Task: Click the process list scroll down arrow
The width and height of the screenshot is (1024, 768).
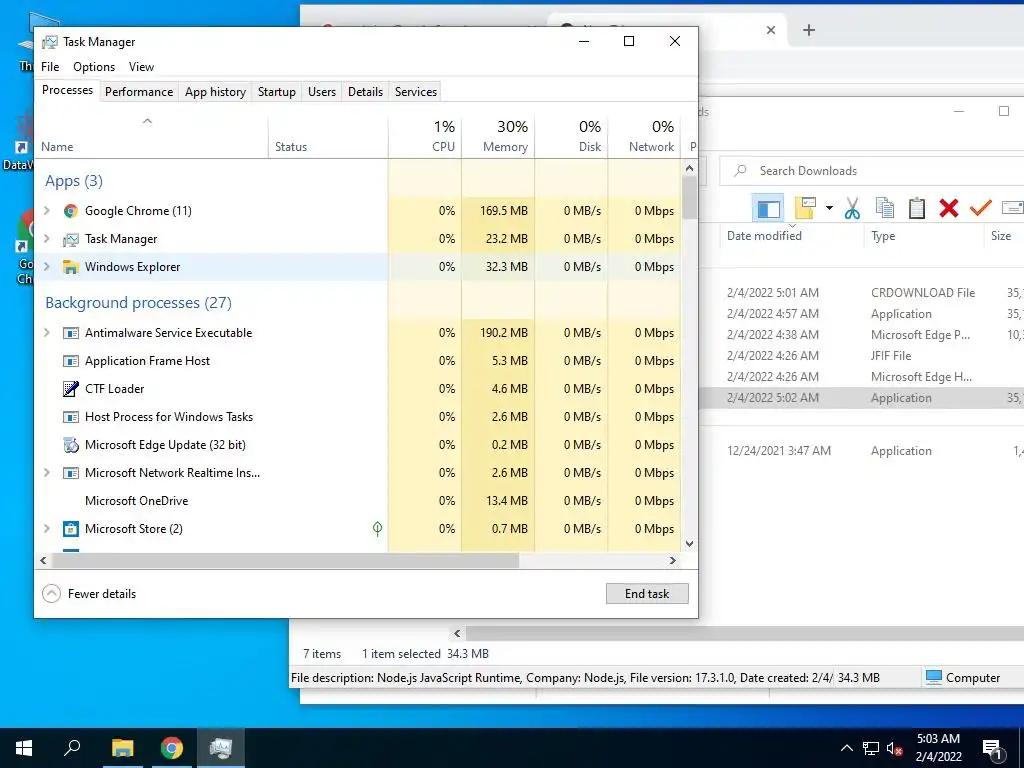Action: (689, 543)
